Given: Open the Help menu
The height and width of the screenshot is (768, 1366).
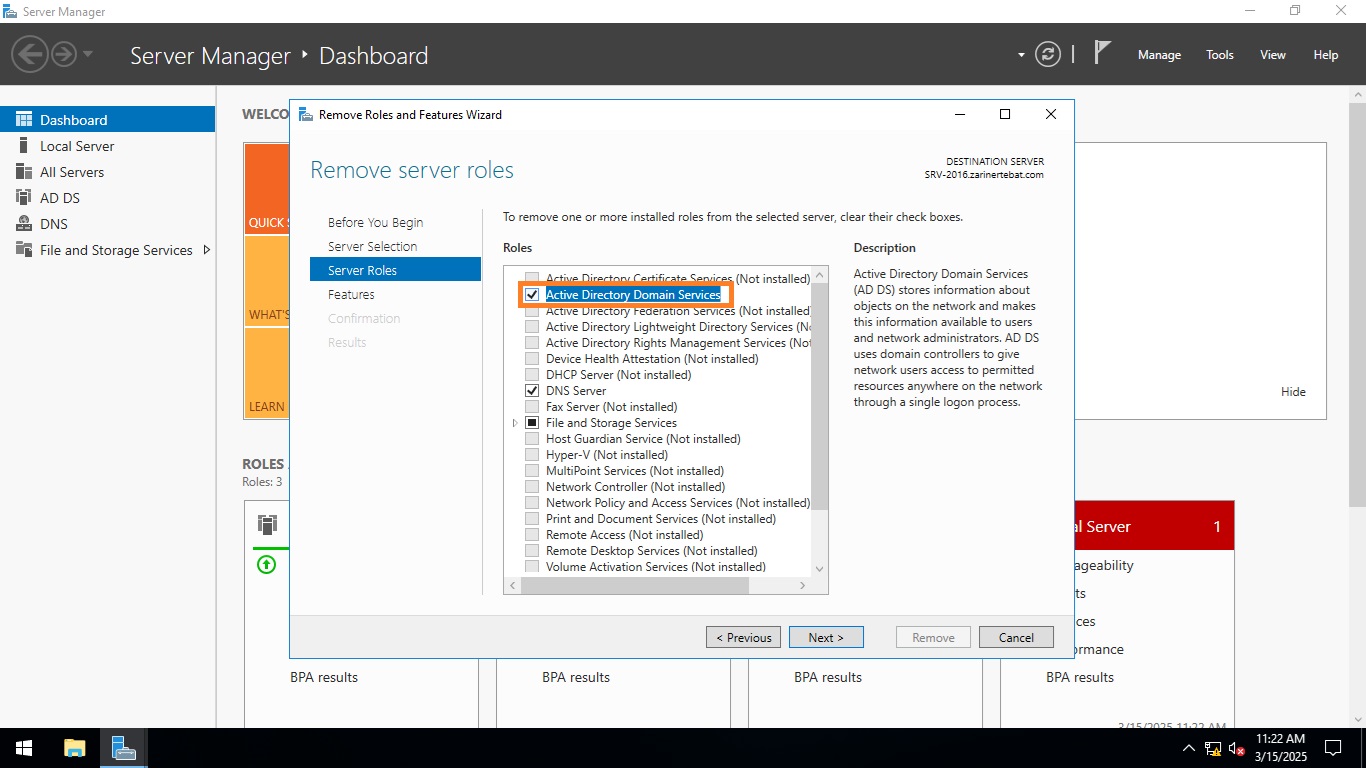Looking at the screenshot, I should click(1326, 55).
